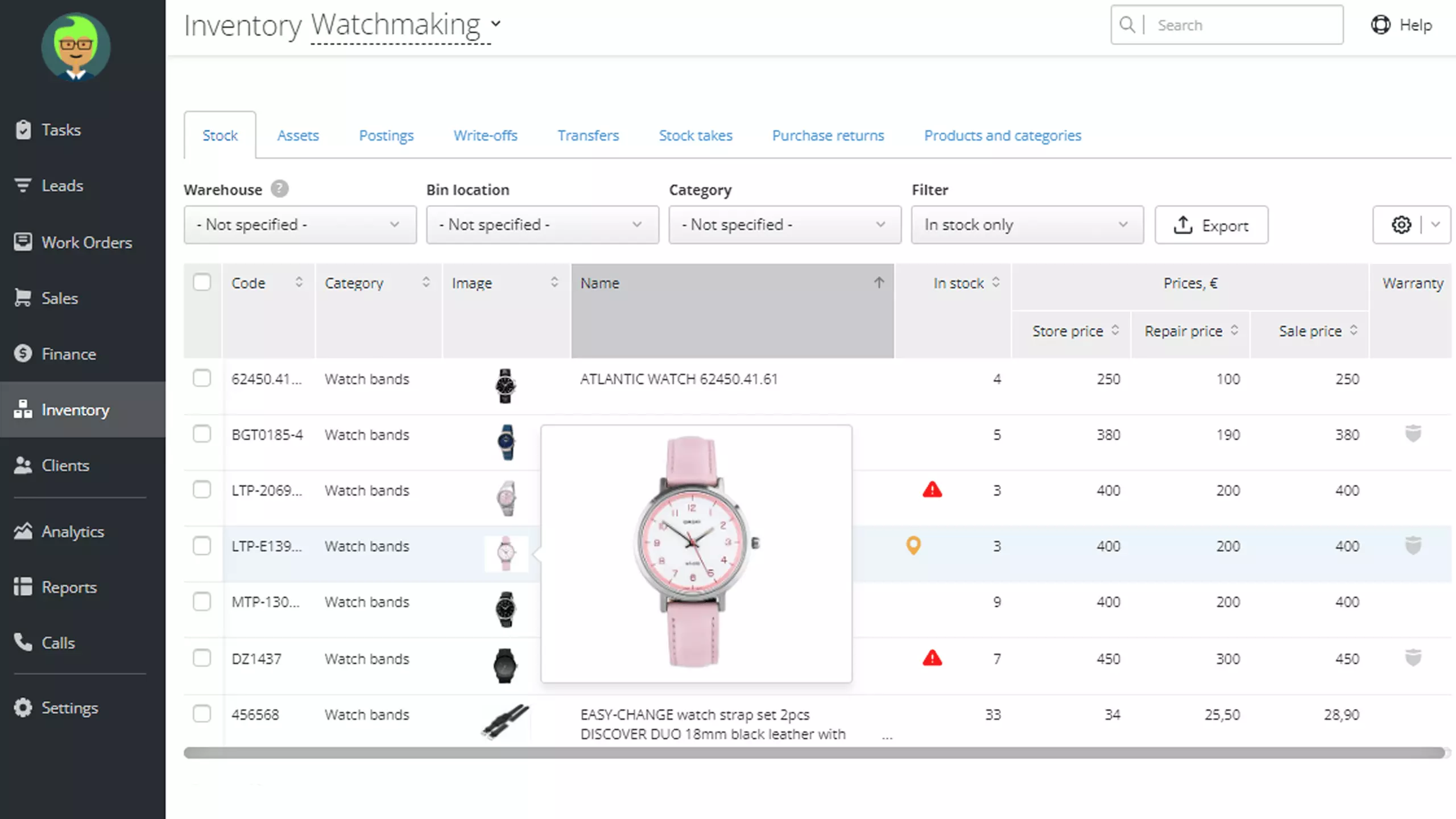This screenshot has height=819, width=1456.
Task: Click the orange location pin for LTP-E139
Action: (x=913, y=545)
